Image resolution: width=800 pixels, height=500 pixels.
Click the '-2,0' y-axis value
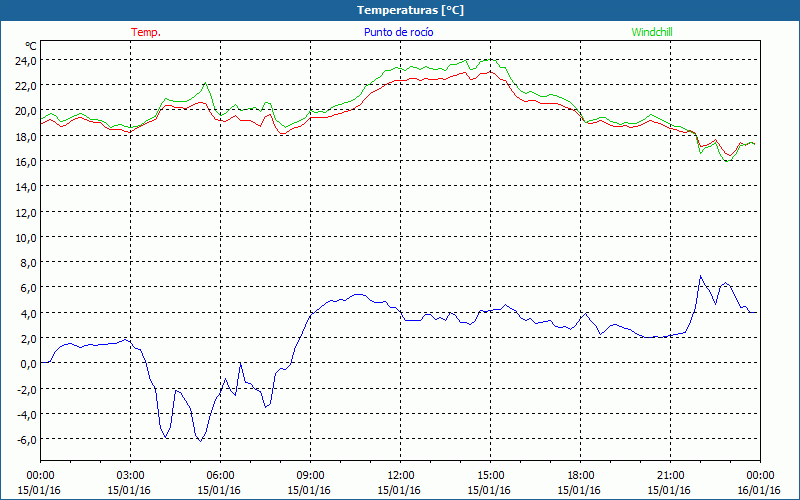(27, 389)
